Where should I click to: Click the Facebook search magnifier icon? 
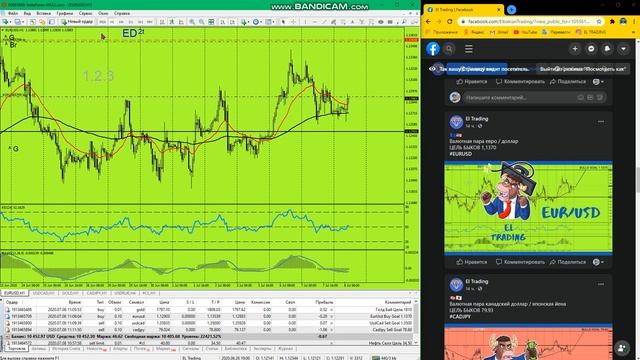[449, 49]
